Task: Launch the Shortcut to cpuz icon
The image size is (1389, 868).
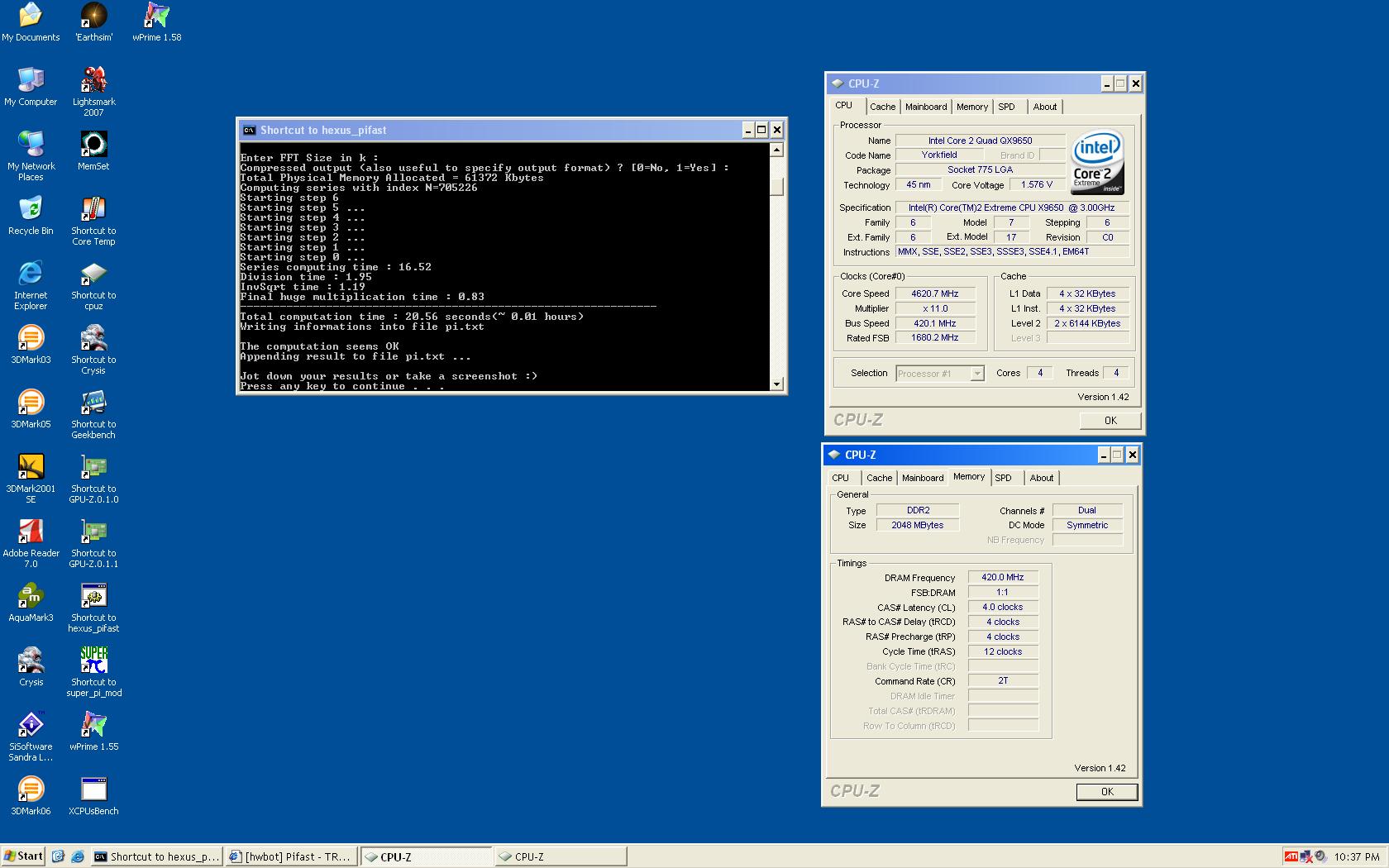Action: pyautogui.click(x=93, y=285)
